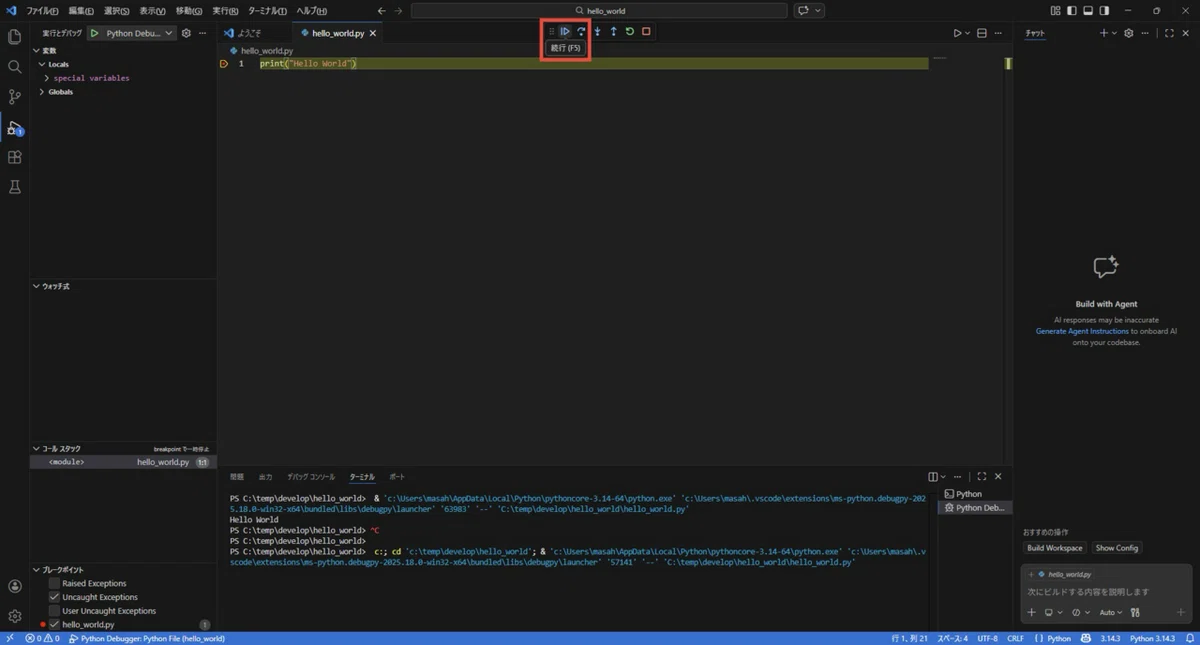Click the CRLF line ending status item
1200x645 pixels.
pos(1015,638)
